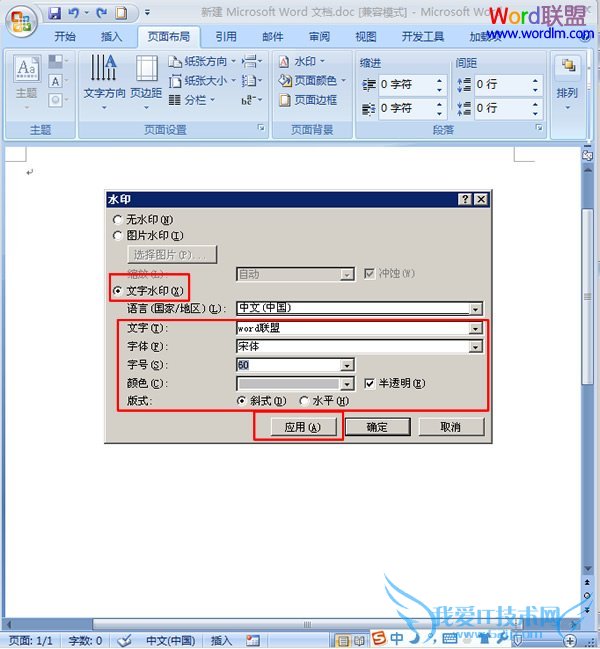Click Select Picture (选择图片) button
600x649 pixels.
172,255
